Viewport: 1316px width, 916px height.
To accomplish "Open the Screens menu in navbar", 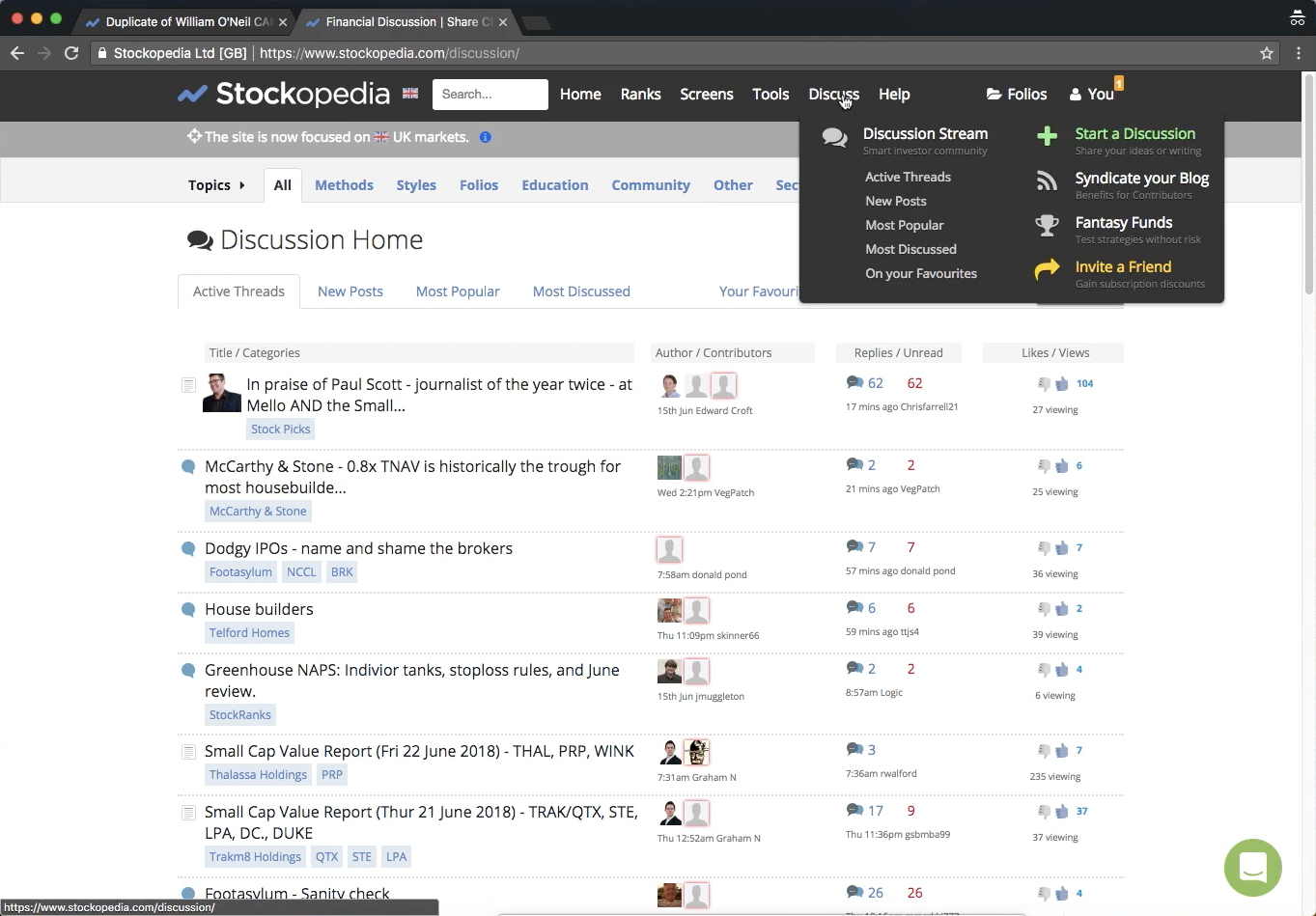I will coord(707,94).
